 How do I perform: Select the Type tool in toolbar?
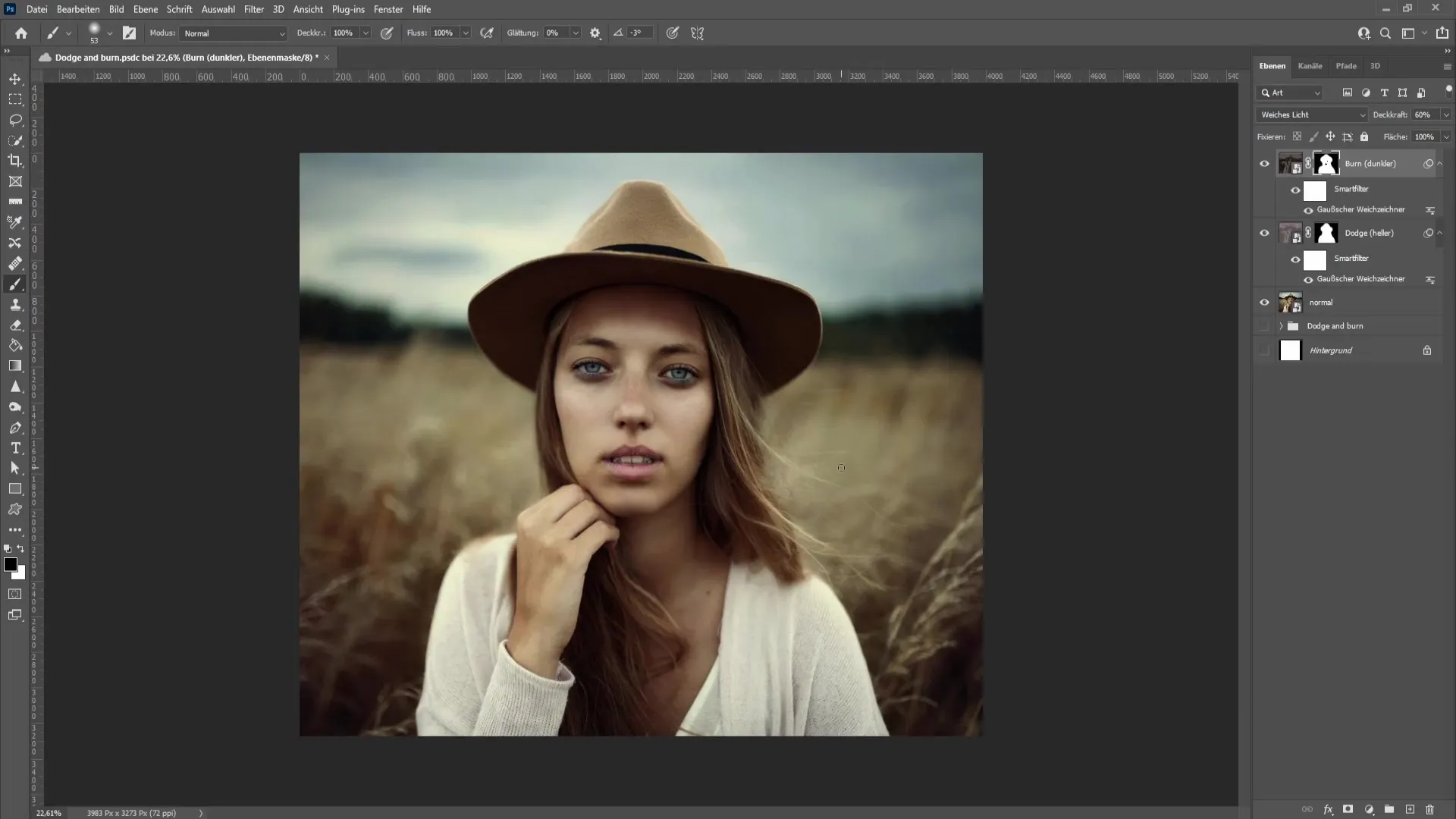click(15, 447)
